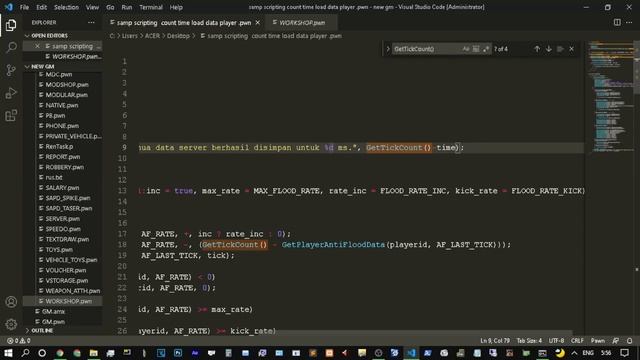The image size is (640, 360).
Task: Click Ln 9, Col 79 status entry
Action: click(x=495, y=341)
